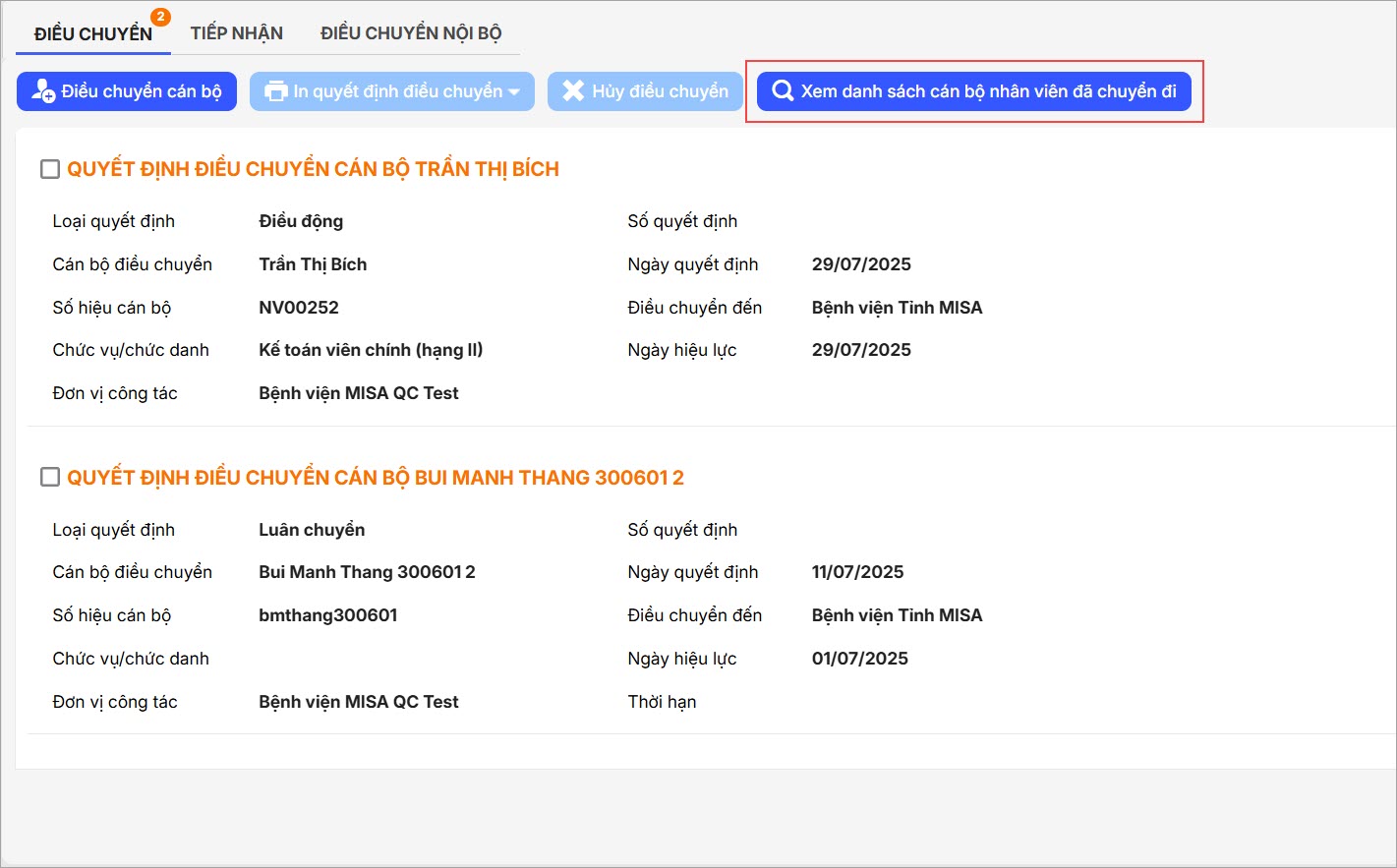Select the decision type value "Điều động"
The height and width of the screenshot is (868, 1397).
click(301, 221)
